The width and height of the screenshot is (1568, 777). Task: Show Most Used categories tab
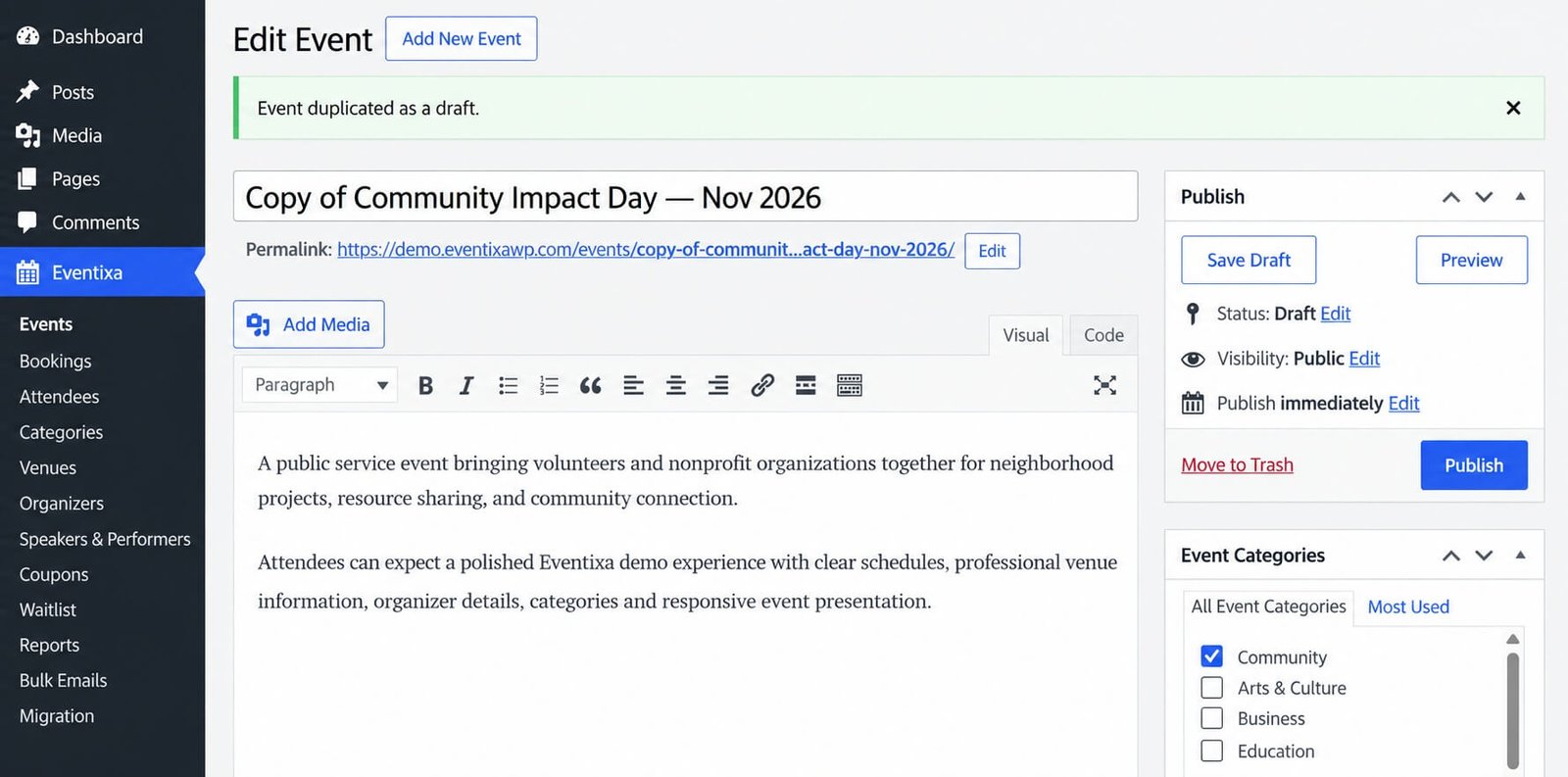click(x=1408, y=607)
